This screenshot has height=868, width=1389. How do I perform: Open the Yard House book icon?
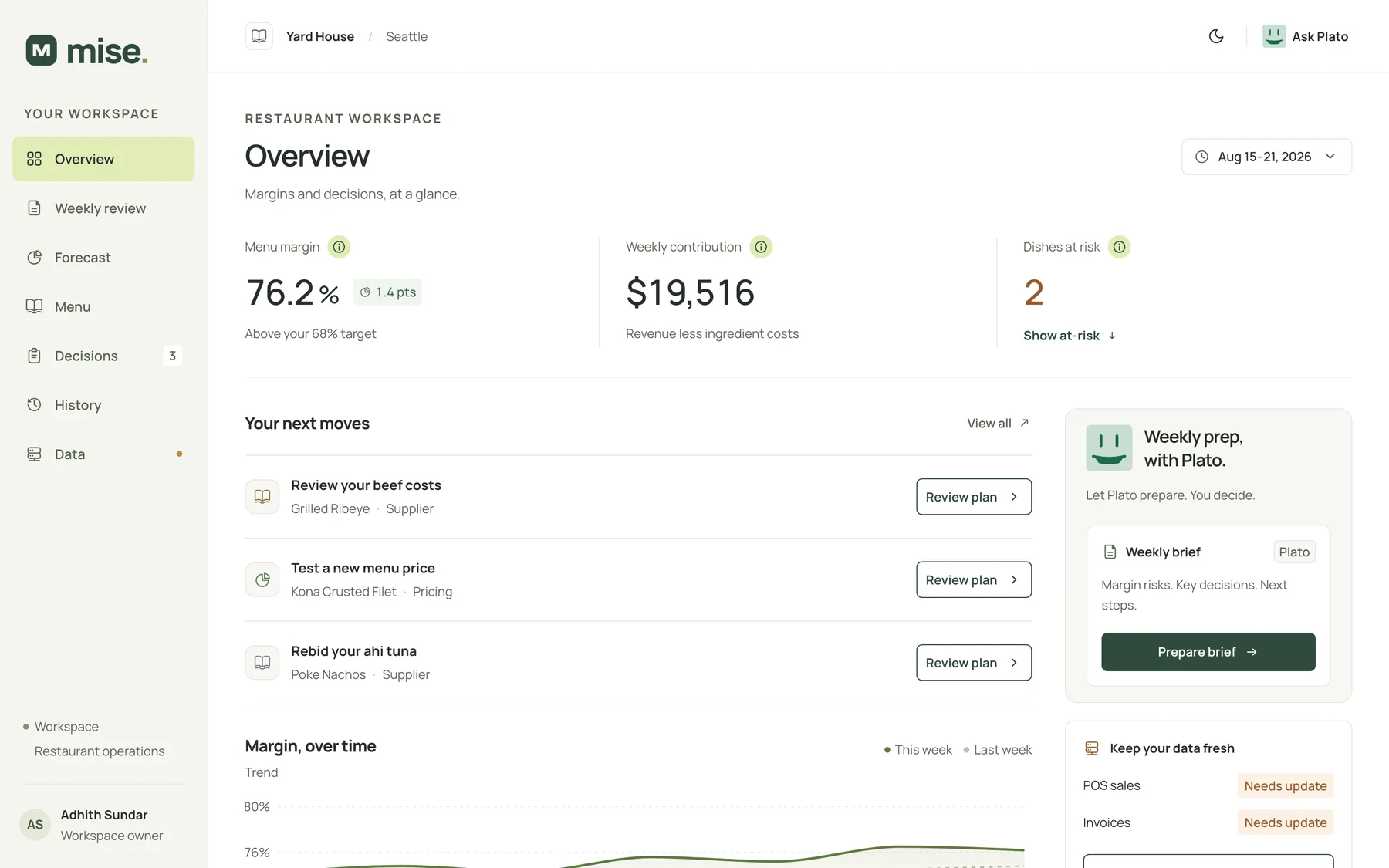tap(259, 36)
